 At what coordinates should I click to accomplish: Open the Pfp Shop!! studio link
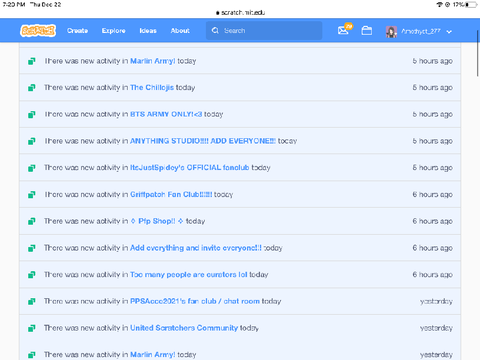[x=157, y=221]
